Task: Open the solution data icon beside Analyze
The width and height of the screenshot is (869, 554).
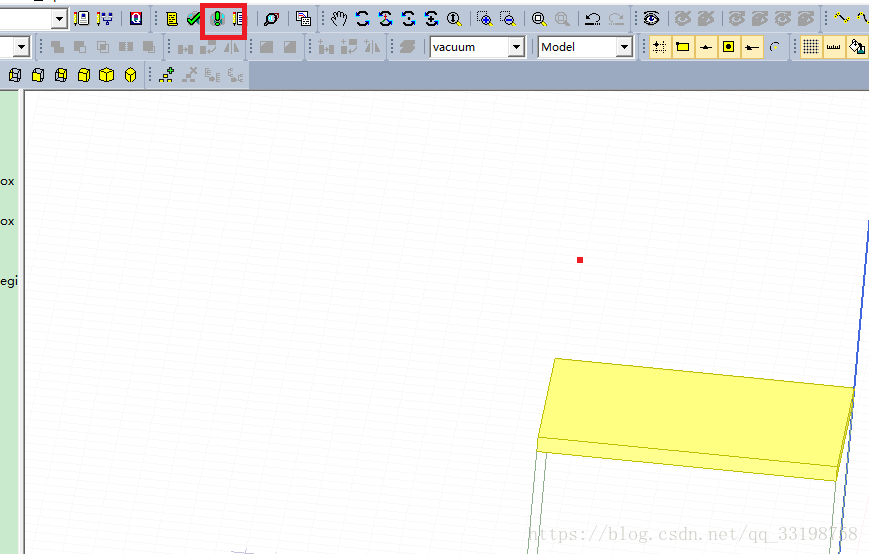Action: click(237, 19)
